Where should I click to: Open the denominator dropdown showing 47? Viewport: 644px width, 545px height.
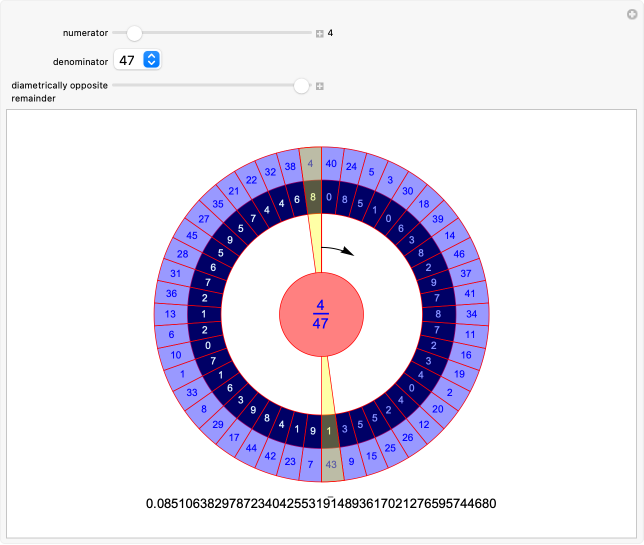138,60
